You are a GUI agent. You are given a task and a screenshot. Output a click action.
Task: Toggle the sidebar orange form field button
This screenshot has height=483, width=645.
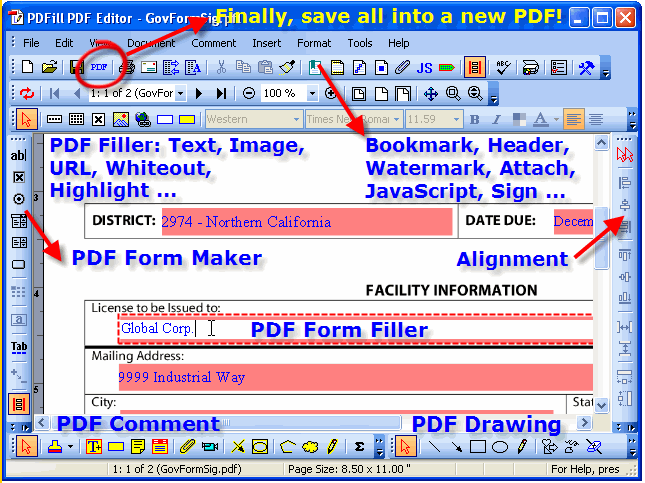pos(19,404)
